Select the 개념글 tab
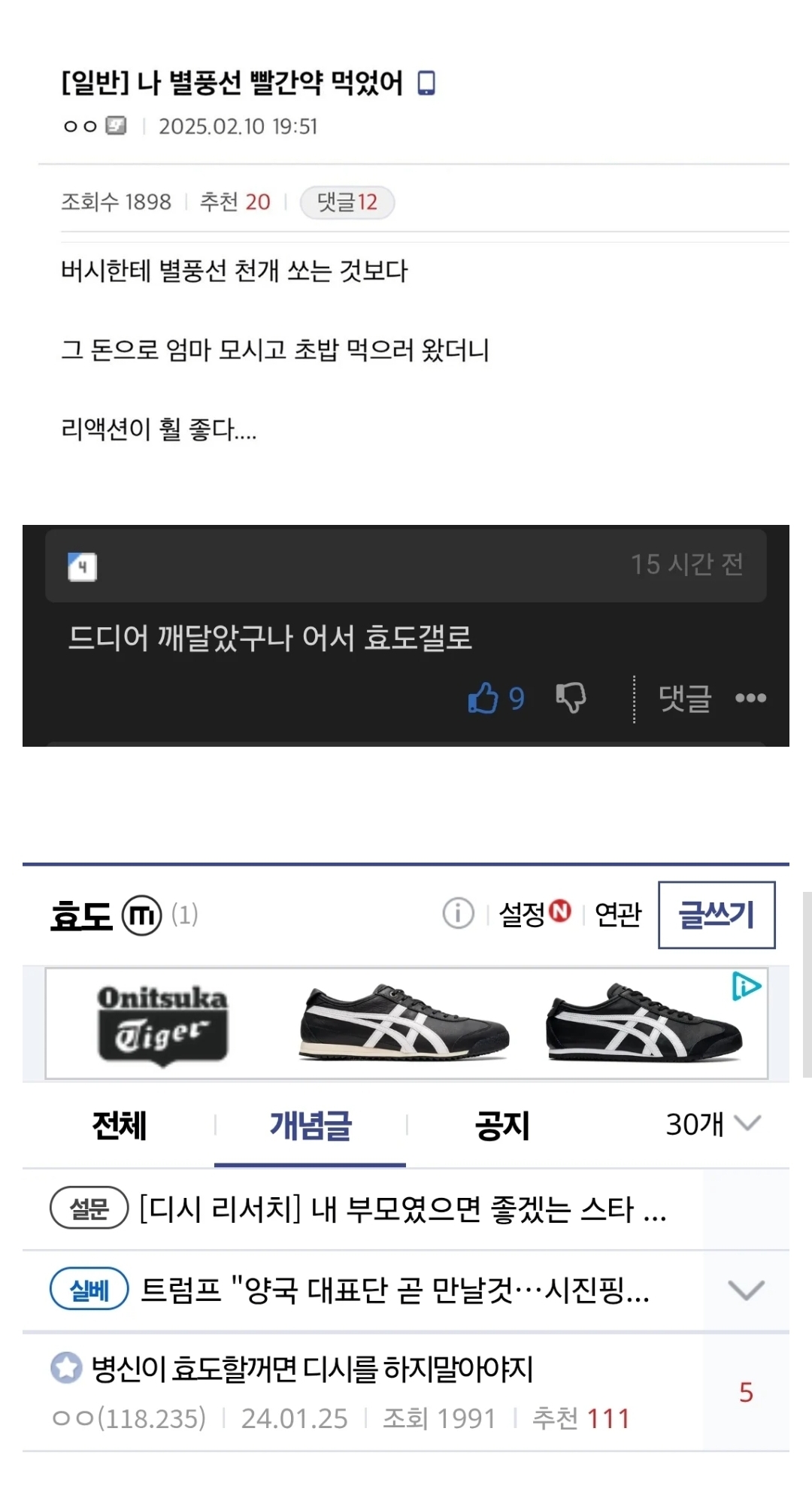 (x=311, y=1126)
